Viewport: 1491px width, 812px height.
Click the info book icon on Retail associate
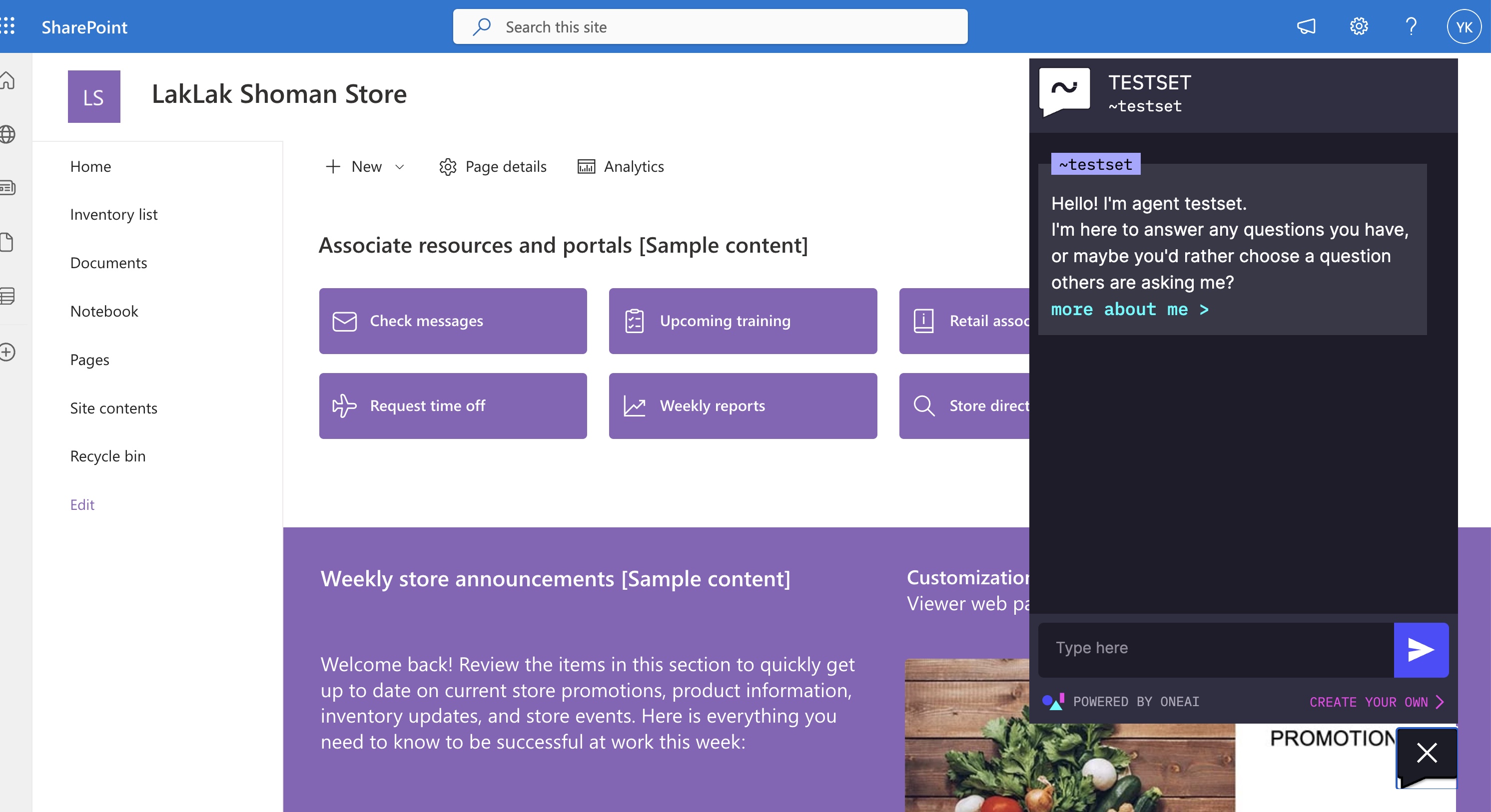(x=923, y=321)
